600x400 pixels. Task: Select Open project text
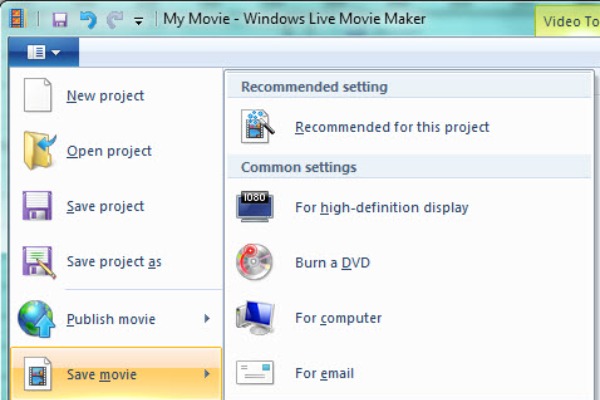tap(109, 151)
